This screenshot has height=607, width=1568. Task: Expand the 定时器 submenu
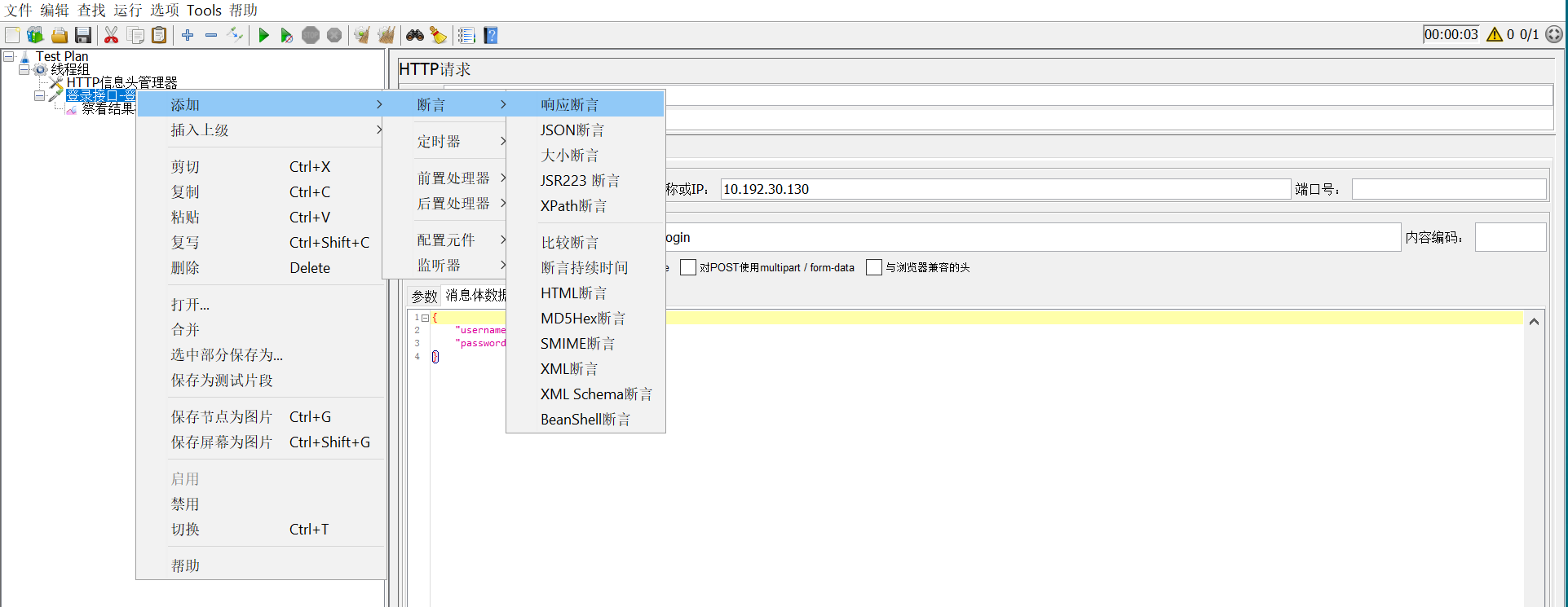[x=445, y=141]
